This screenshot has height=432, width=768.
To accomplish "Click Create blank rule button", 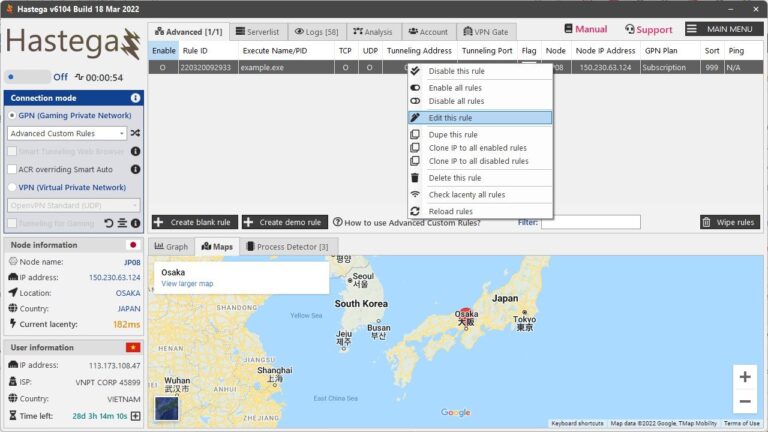I will (x=194, y=222).
